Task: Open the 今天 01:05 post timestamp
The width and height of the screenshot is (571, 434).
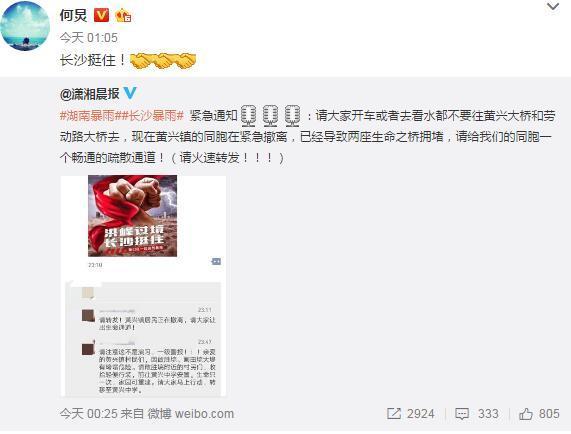Action: 88,38
